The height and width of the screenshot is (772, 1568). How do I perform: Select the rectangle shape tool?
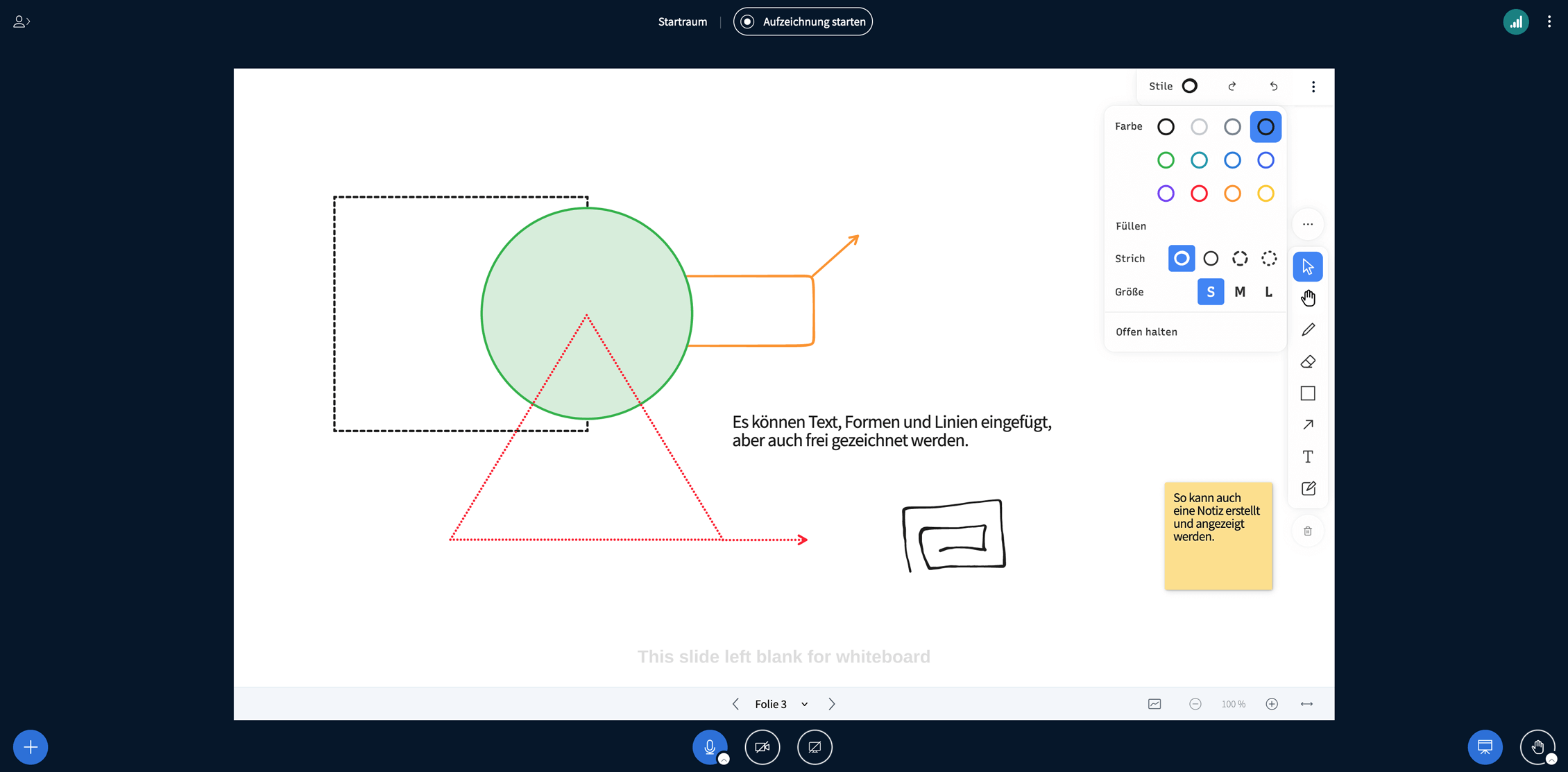pos(1308,393)
